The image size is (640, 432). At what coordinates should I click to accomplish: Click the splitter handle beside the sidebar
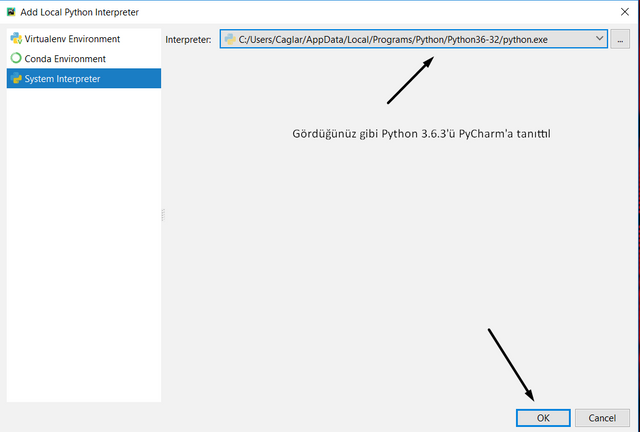163,214
